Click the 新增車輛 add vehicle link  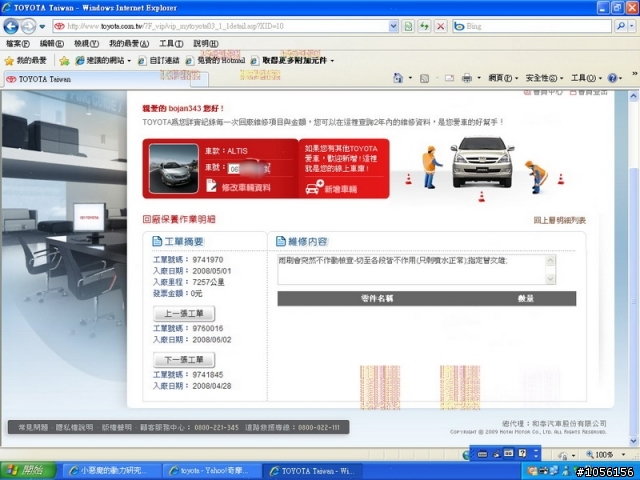click(x=341, y=189)
